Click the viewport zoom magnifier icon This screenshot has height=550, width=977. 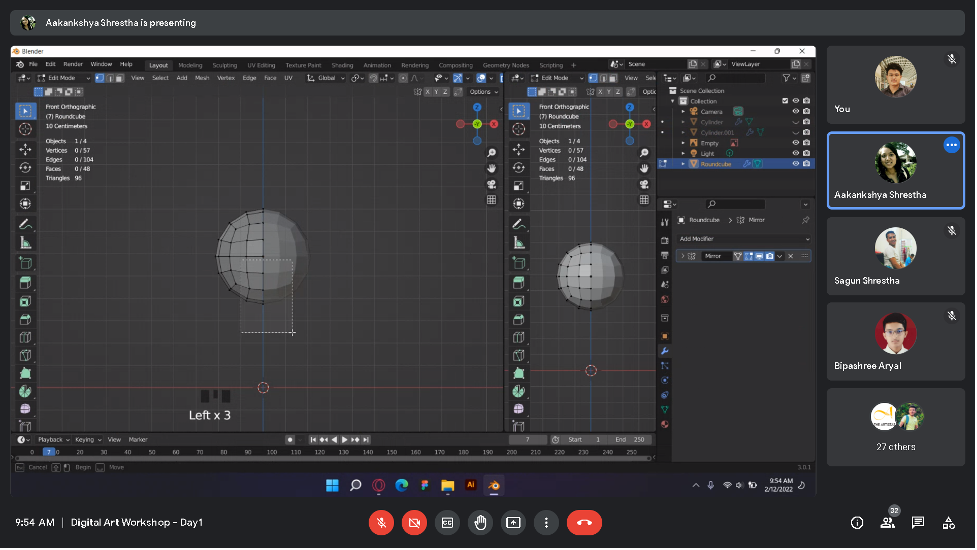coord(492,154)
